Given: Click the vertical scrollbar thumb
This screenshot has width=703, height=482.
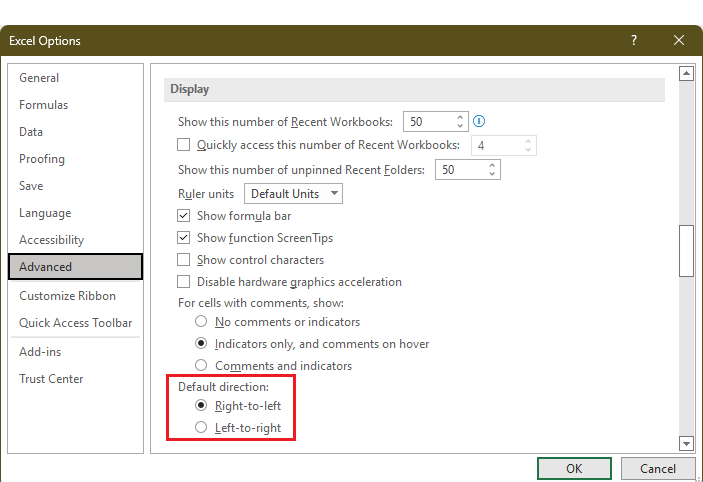Looking at the screenshot, I should pos(686,251).
